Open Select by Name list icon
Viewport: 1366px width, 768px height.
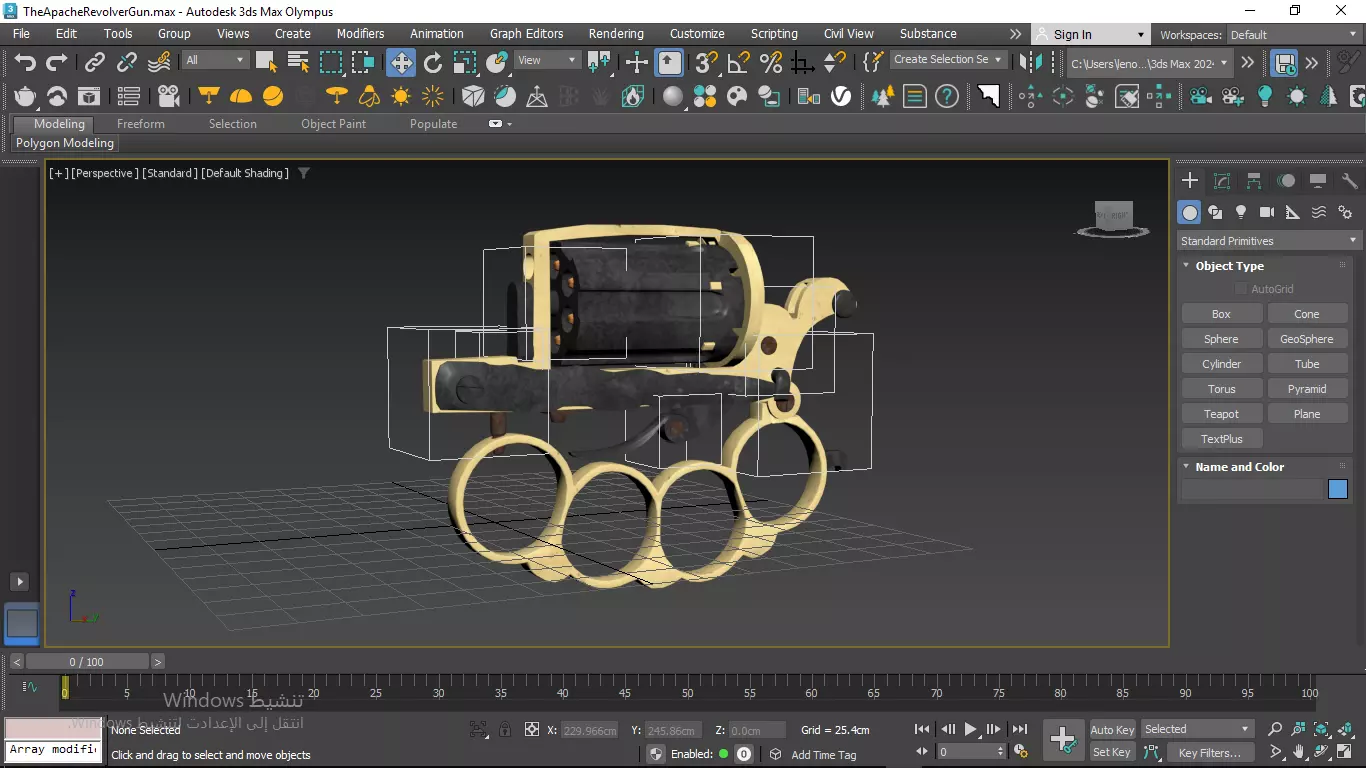298,62
